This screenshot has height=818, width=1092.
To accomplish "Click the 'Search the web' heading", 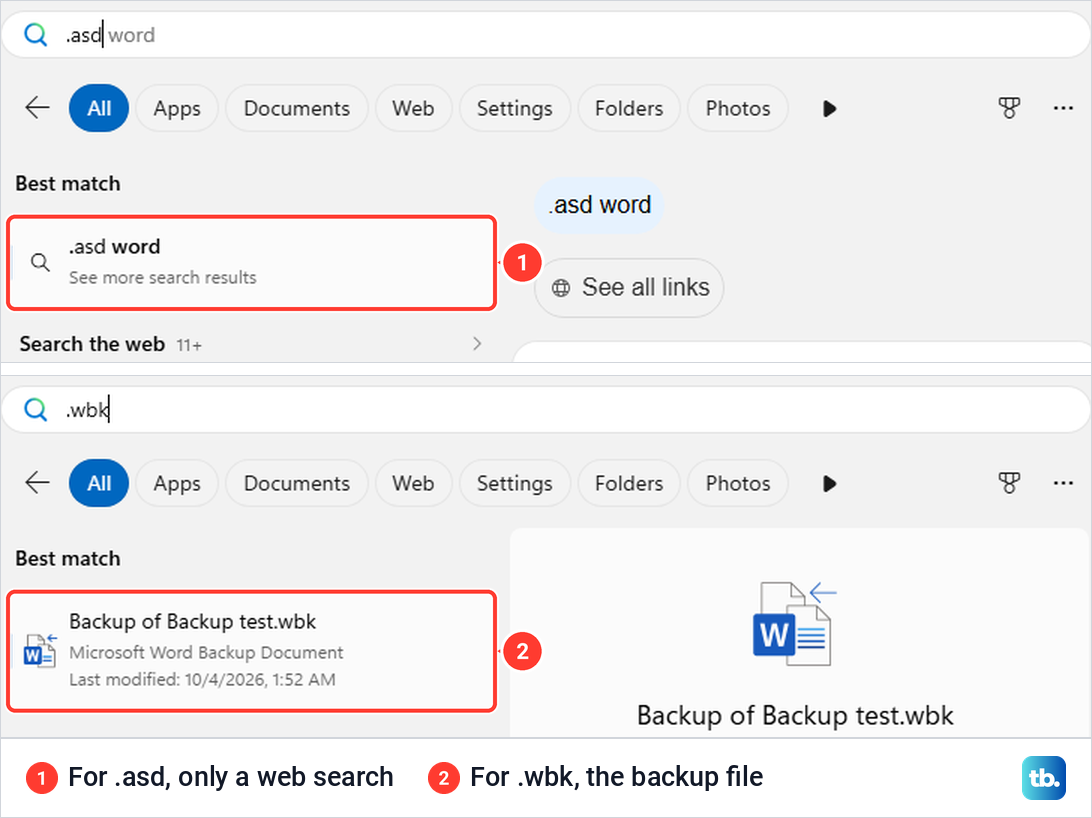I will click(x=92, y=344).
